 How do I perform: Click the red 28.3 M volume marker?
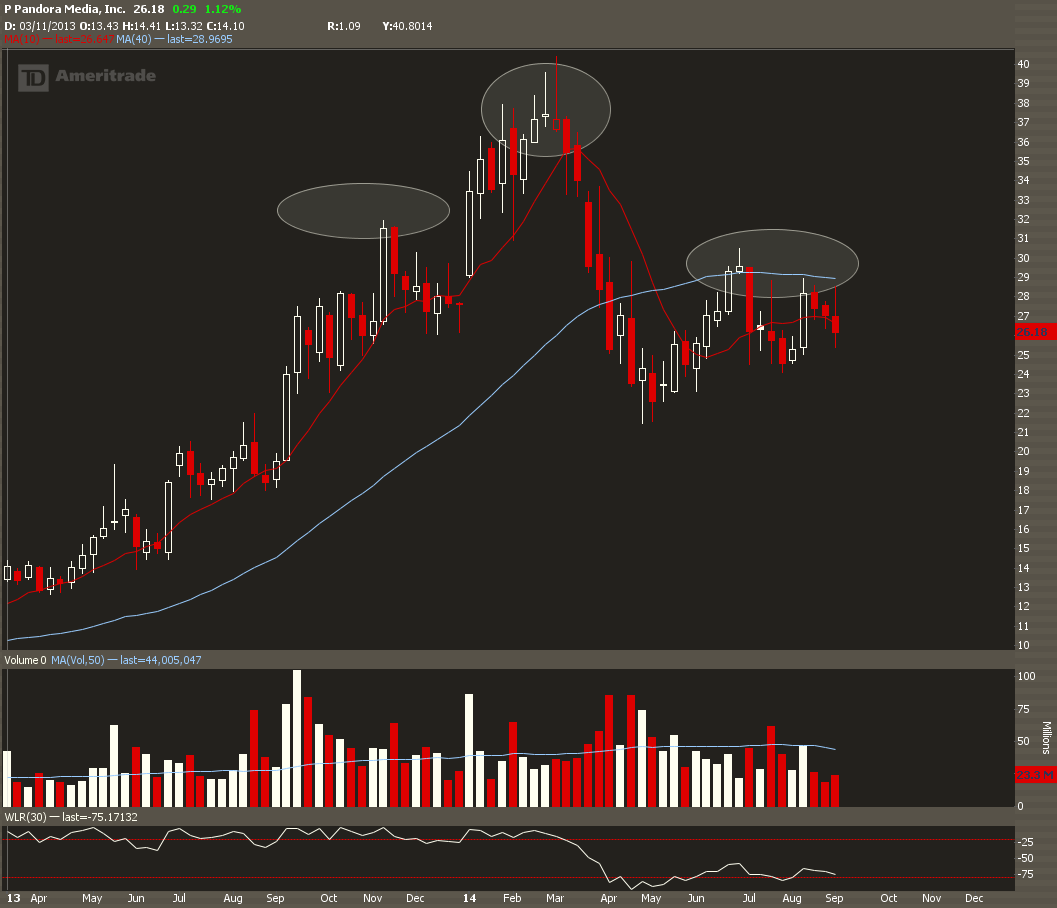[x=1034, y=775]
